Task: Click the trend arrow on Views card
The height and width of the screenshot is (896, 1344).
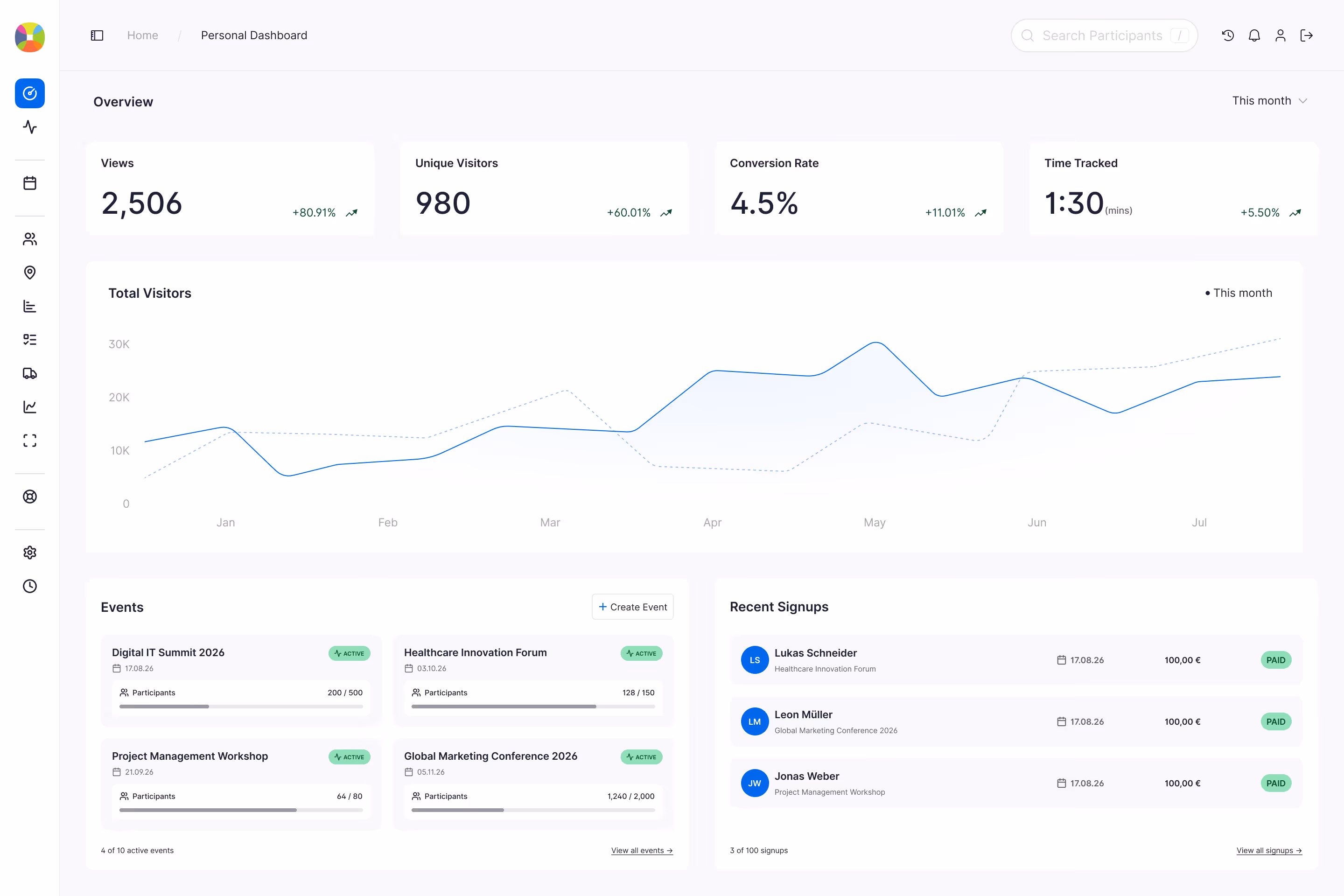Action: [x=352, y=213]
